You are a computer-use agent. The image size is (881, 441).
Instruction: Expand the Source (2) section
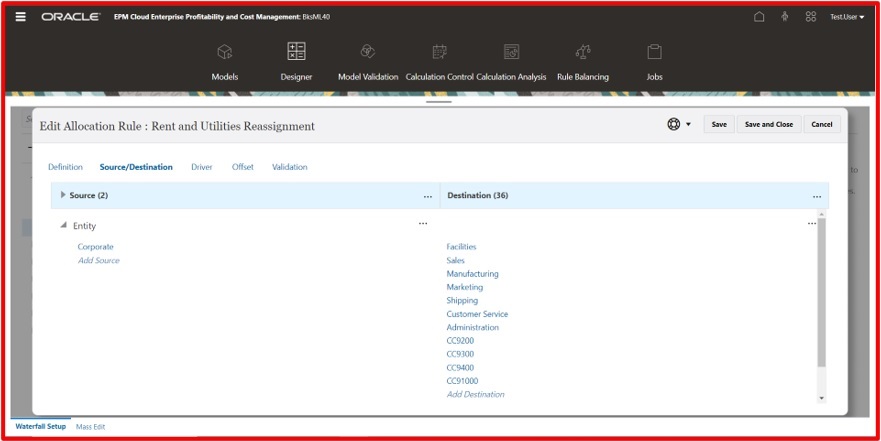[x=63, y=195]
